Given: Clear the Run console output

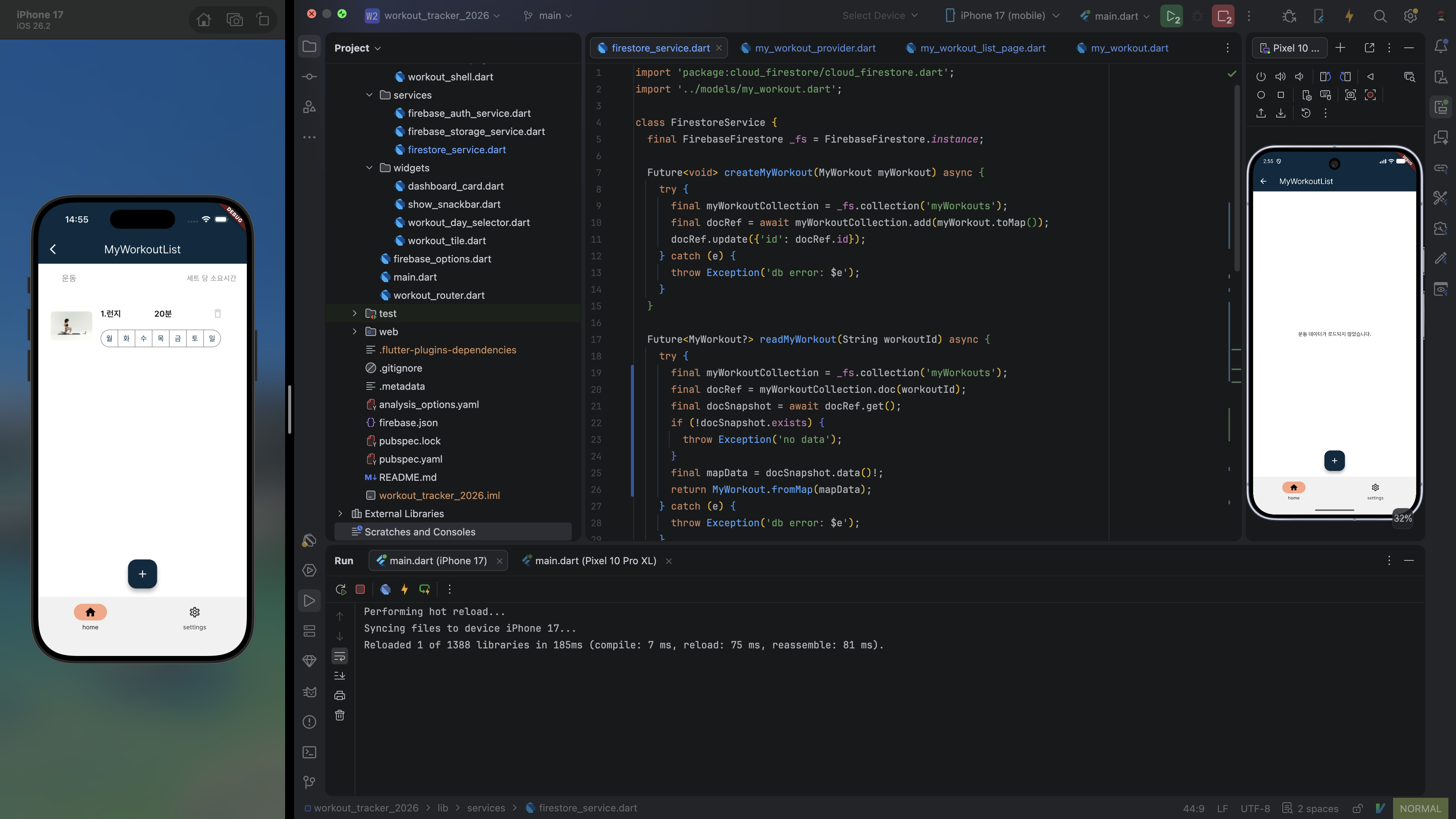Looking at the screenshot, I should [x=340, y=715].
